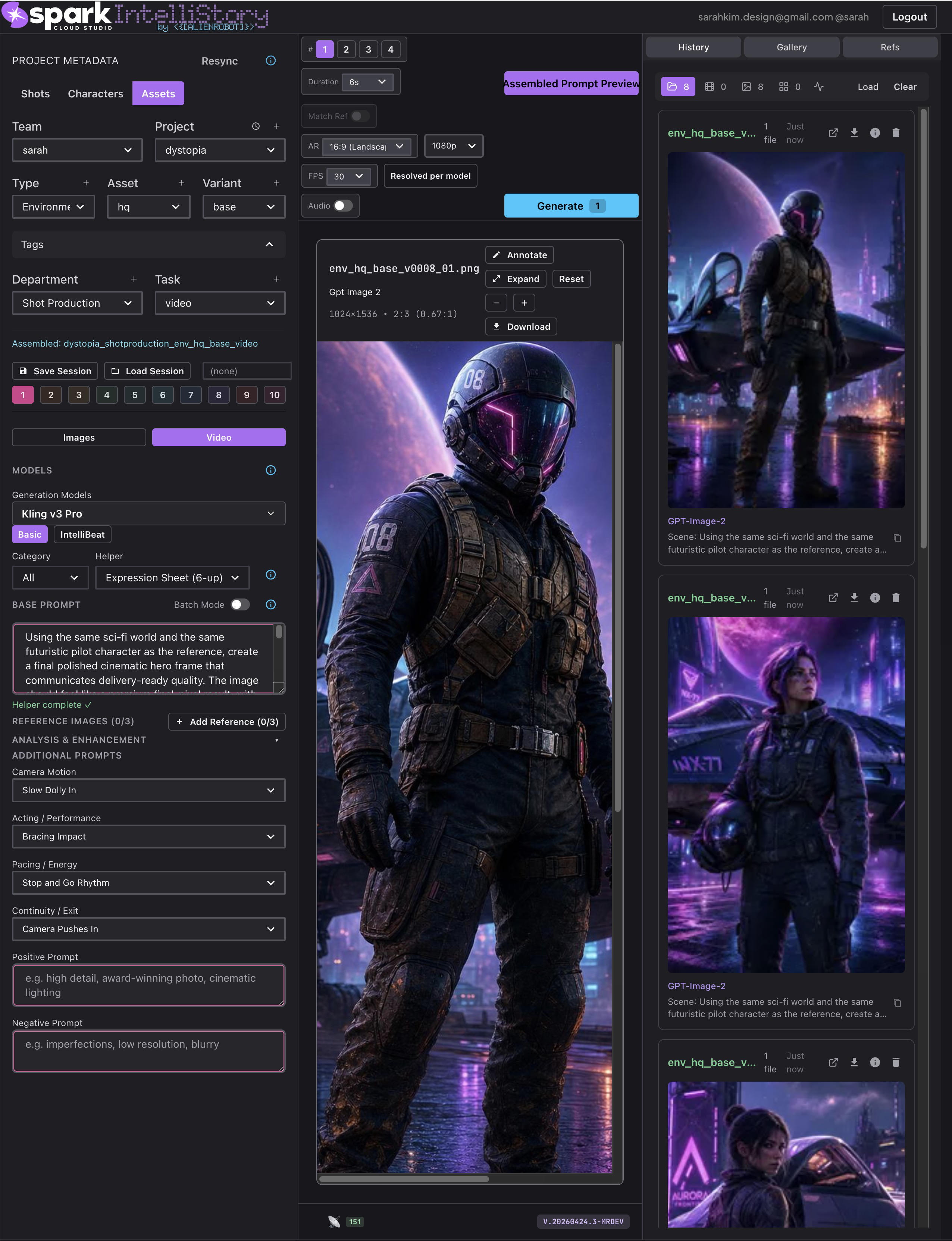Click Add Reference (0/3)
The height and width of the screenshot is (1241, 952).
click(x=227, y=721)
